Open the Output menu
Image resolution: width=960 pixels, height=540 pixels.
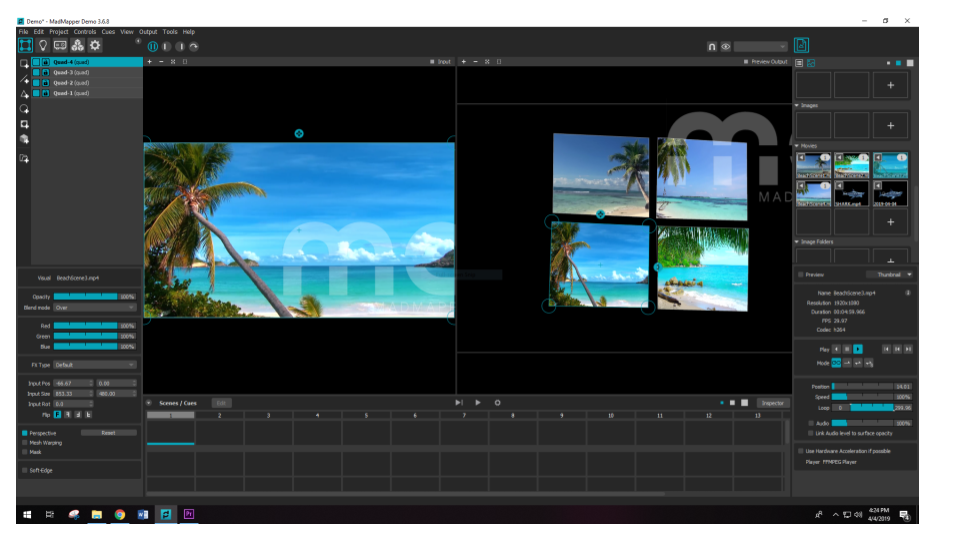[148, 32]
